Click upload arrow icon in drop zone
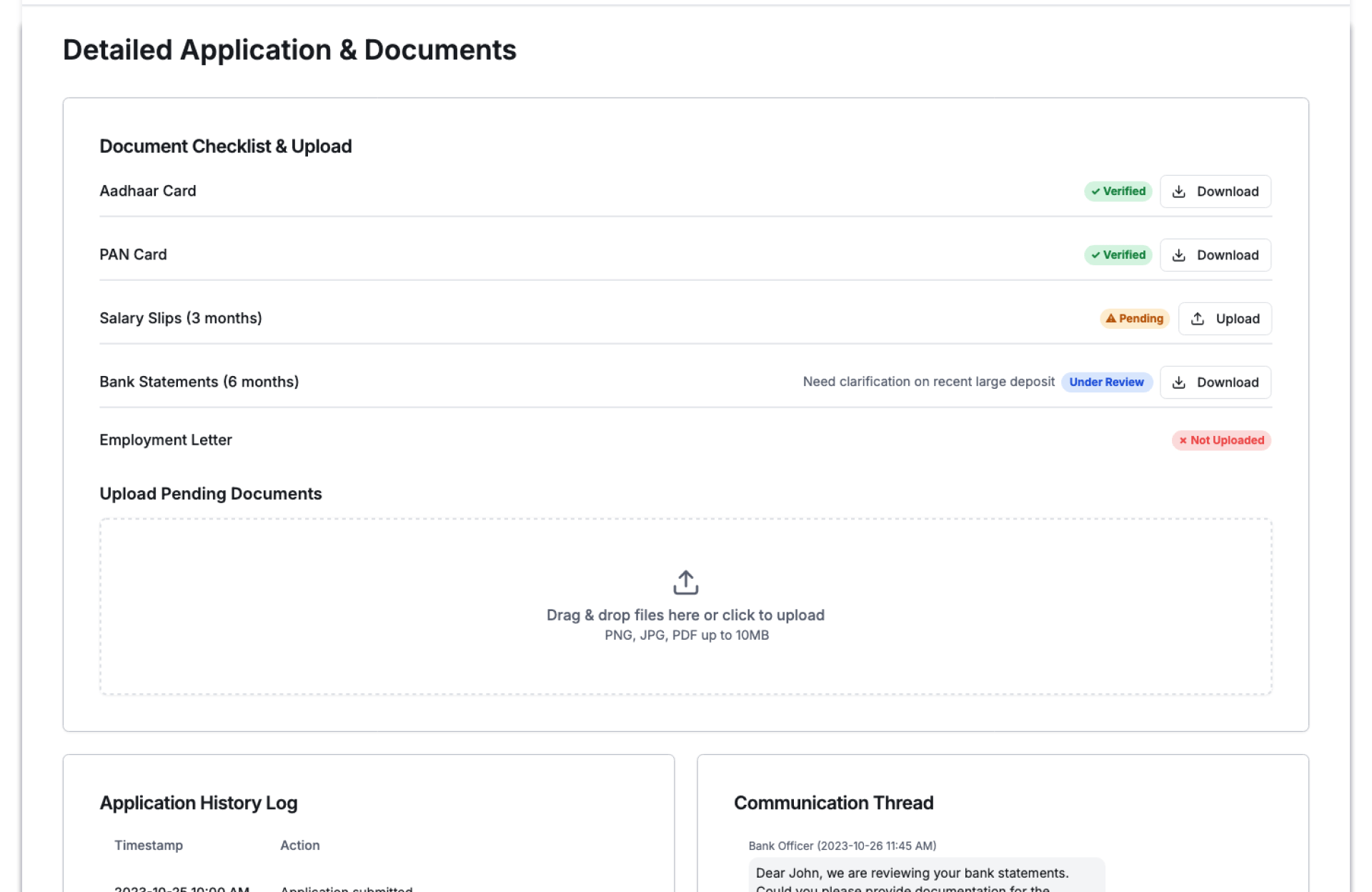The image size is (1372, 892). [685, 582]
